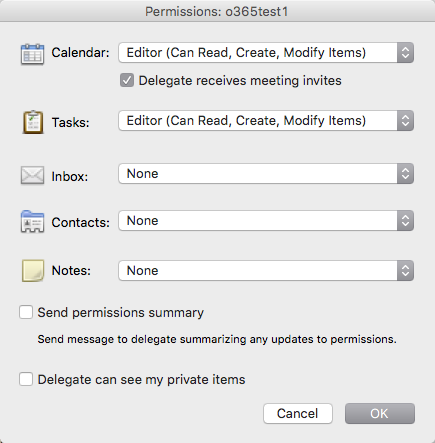Open the Calendar permission dropdown
Screen dimensions: 435x443
pos(266,53)
